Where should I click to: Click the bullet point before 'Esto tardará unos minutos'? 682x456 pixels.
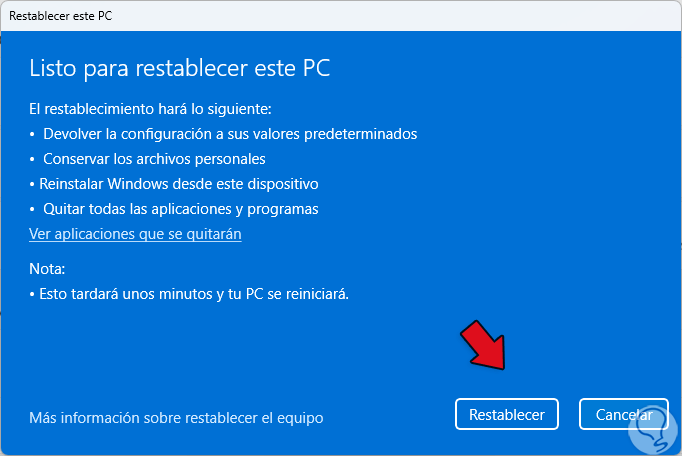point(32,294)
